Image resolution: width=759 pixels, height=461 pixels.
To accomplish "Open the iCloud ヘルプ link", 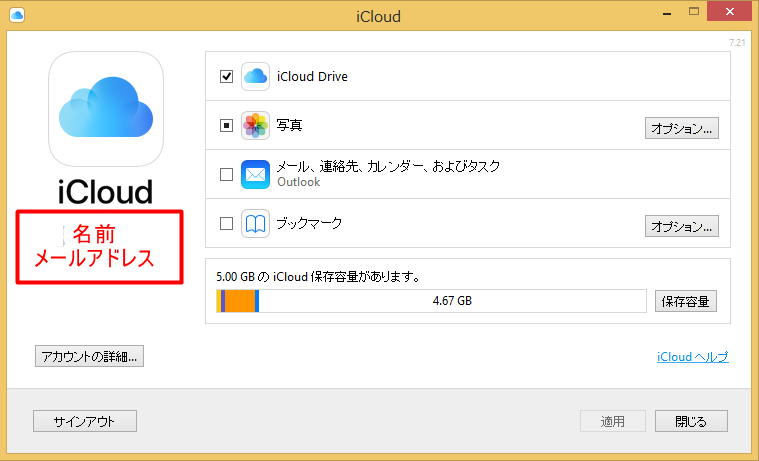I will coord(693,357).
